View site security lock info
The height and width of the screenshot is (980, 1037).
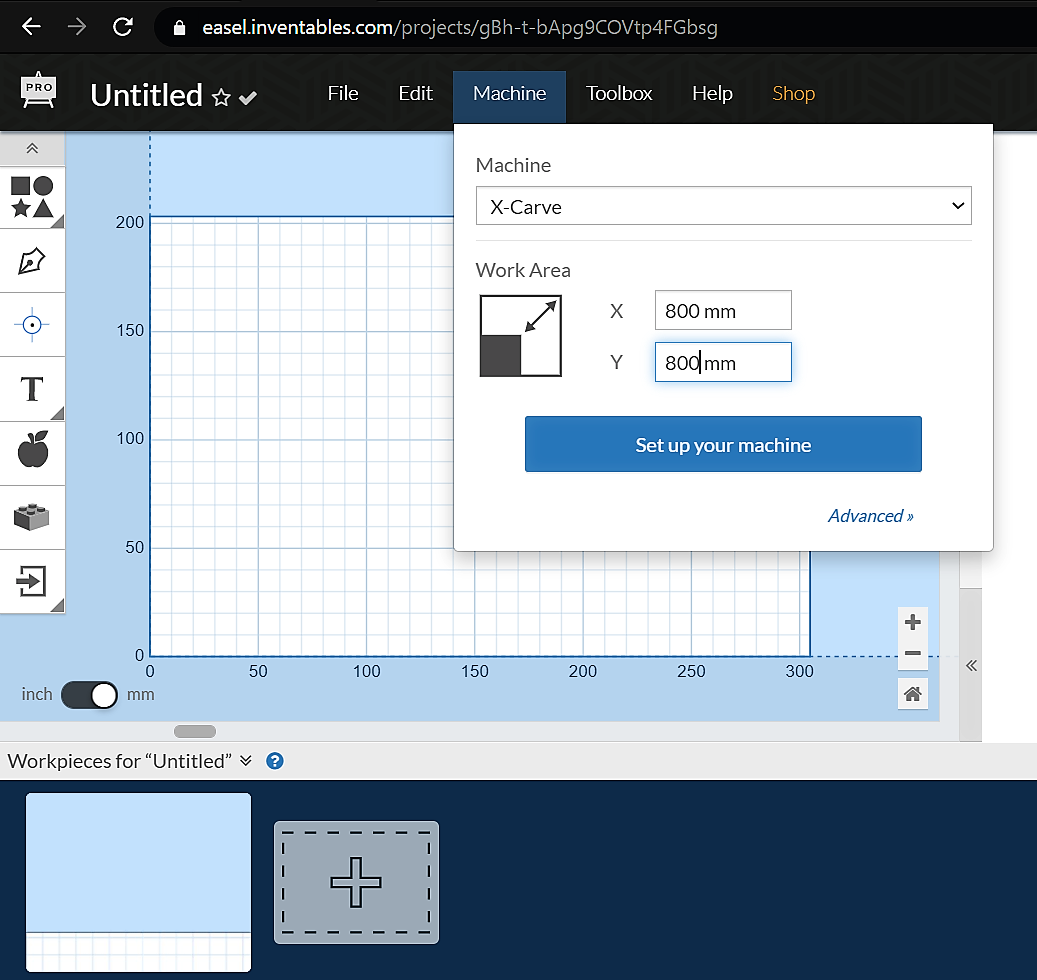[x=179, y=27]
